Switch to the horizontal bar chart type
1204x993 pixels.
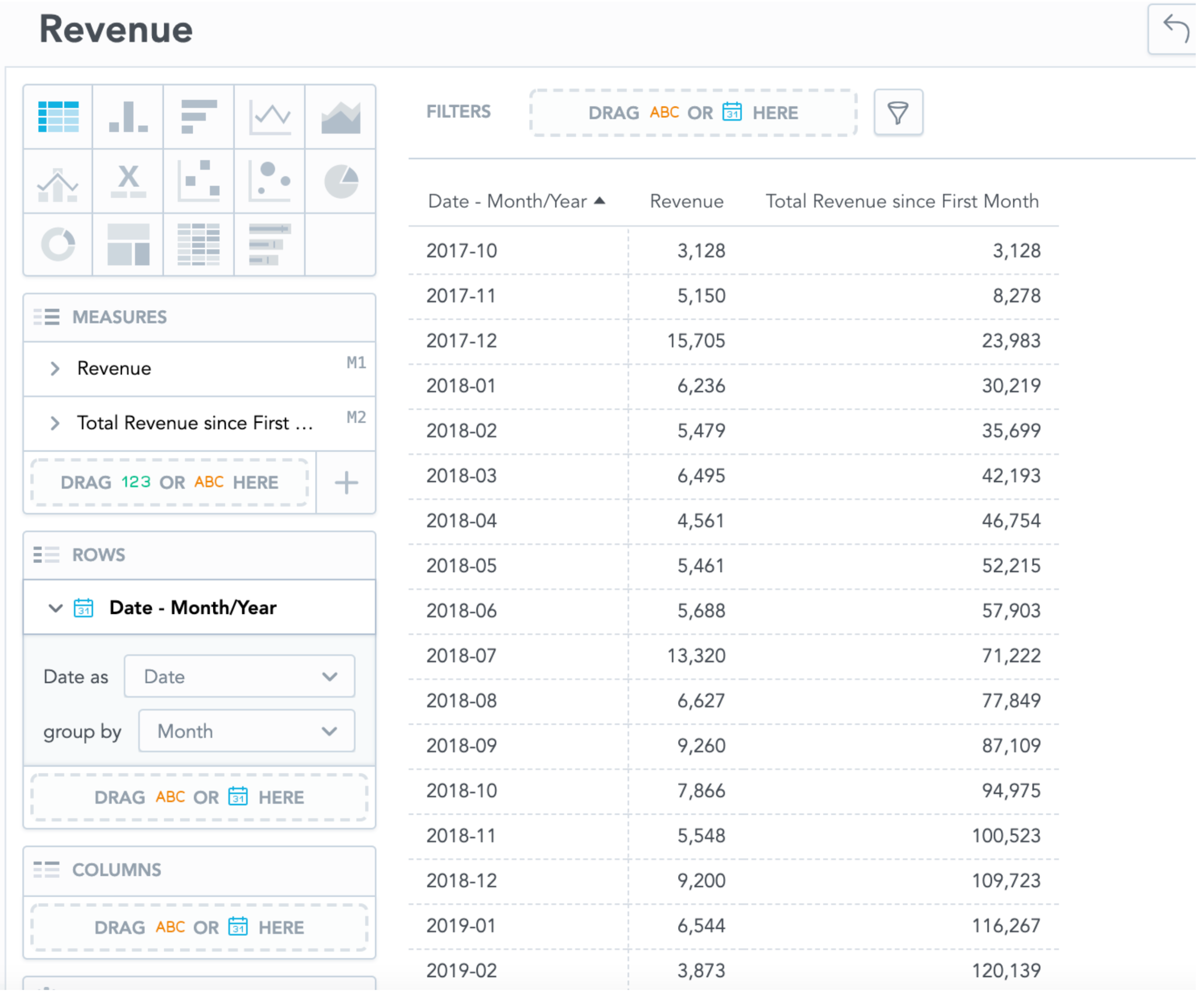pos(198,117)
